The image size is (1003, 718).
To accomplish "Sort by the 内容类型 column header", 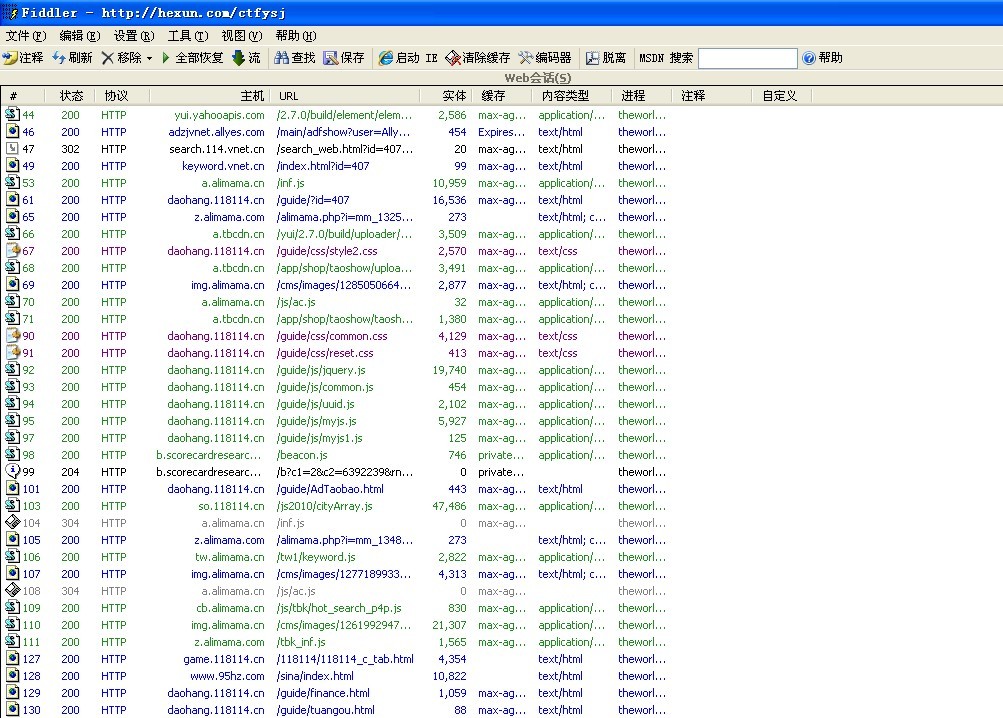I will click(571, 96).
